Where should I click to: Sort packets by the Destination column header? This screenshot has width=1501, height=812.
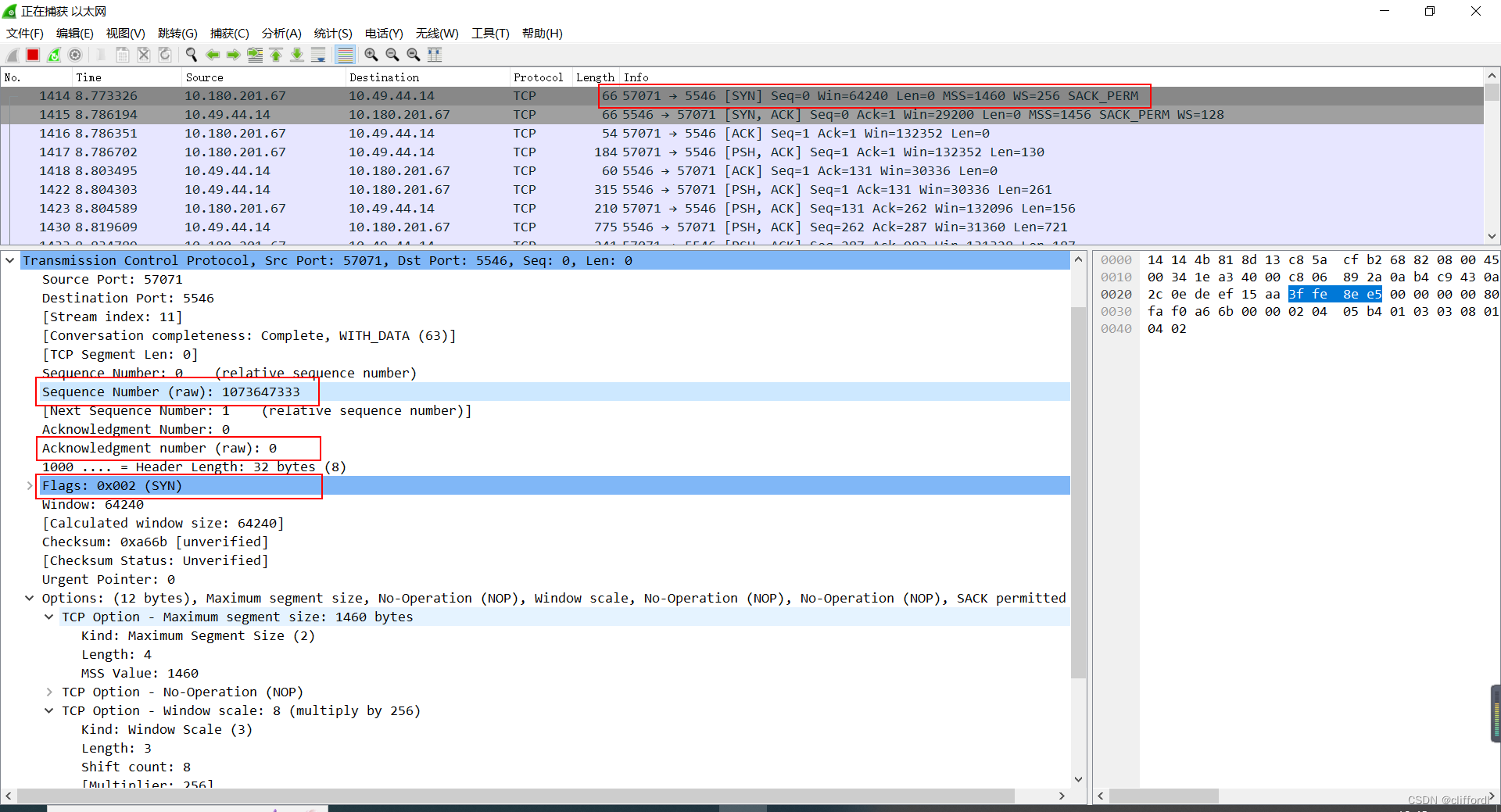tap(427, 77)
